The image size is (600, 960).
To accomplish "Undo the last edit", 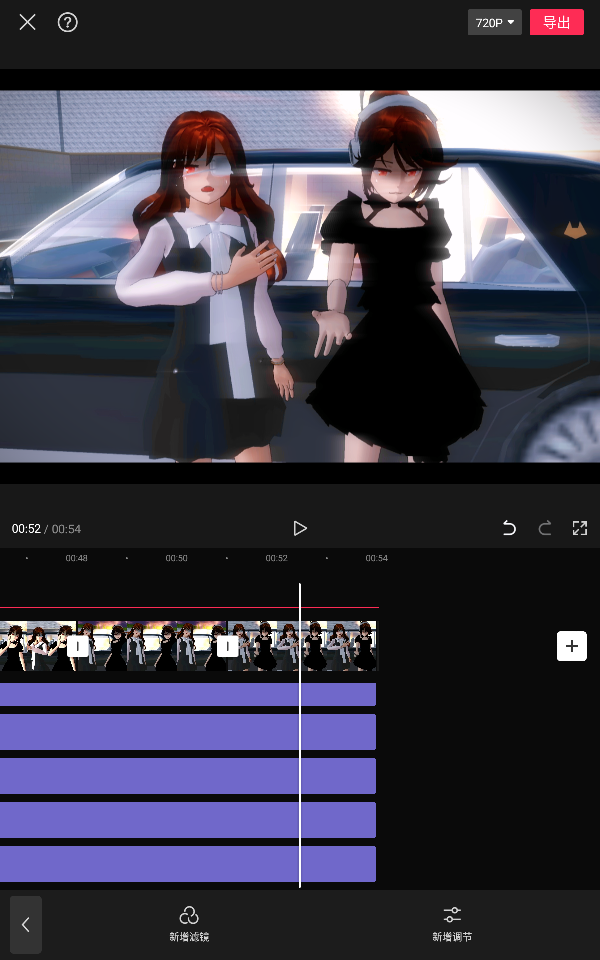I will pos(509,528).
